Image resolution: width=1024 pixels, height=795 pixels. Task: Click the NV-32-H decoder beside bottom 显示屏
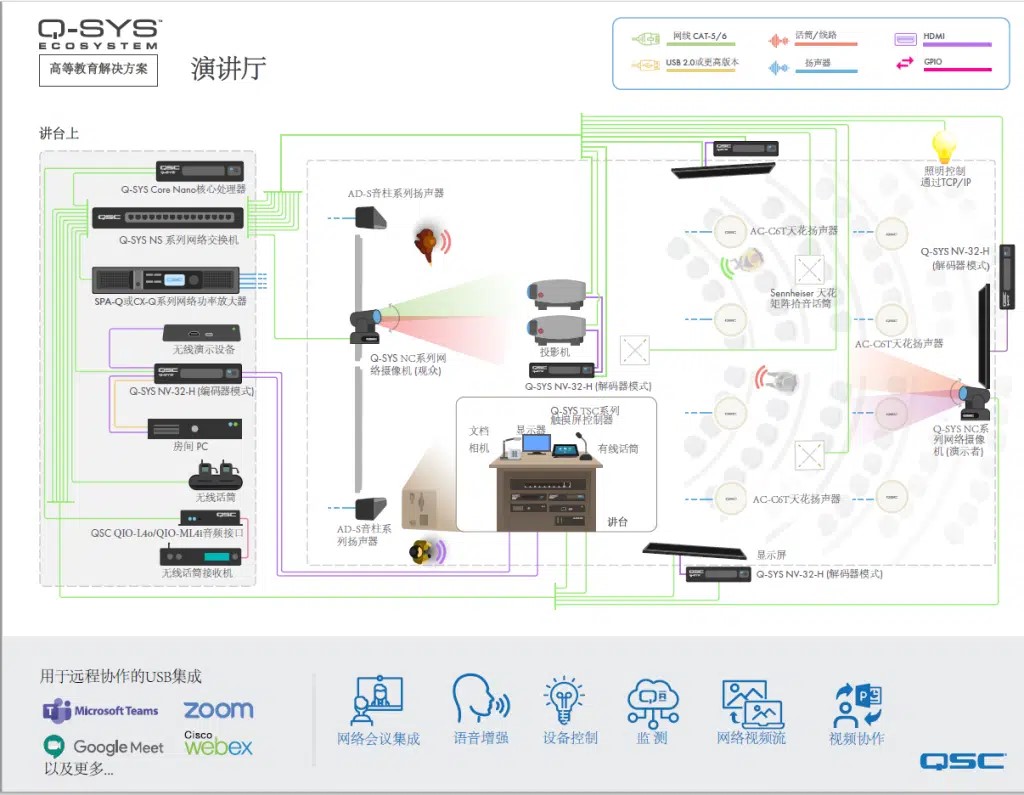[718, 574]
